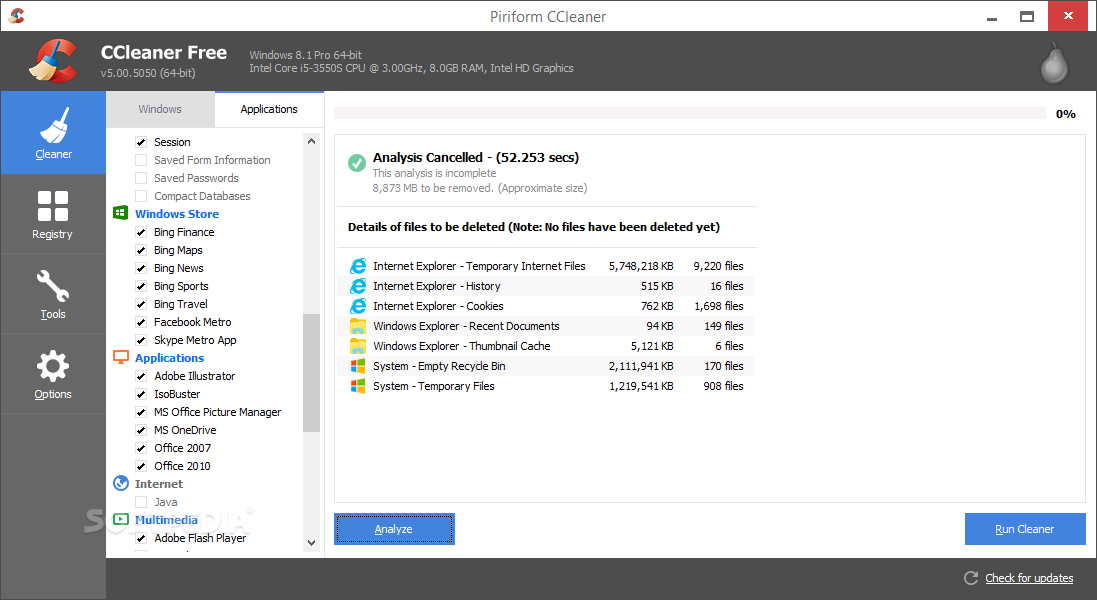Click the scroll up arrow in list

311,141
